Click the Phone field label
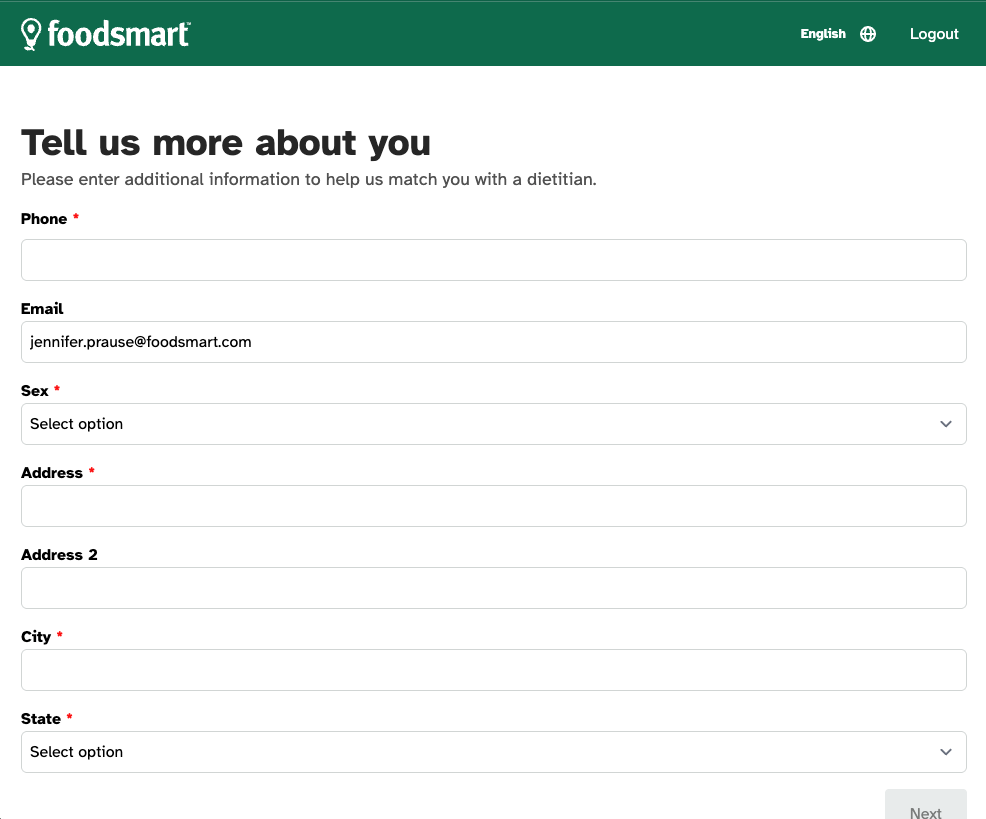The height and width of the screenshot is (819, 986). coord(44,219)
